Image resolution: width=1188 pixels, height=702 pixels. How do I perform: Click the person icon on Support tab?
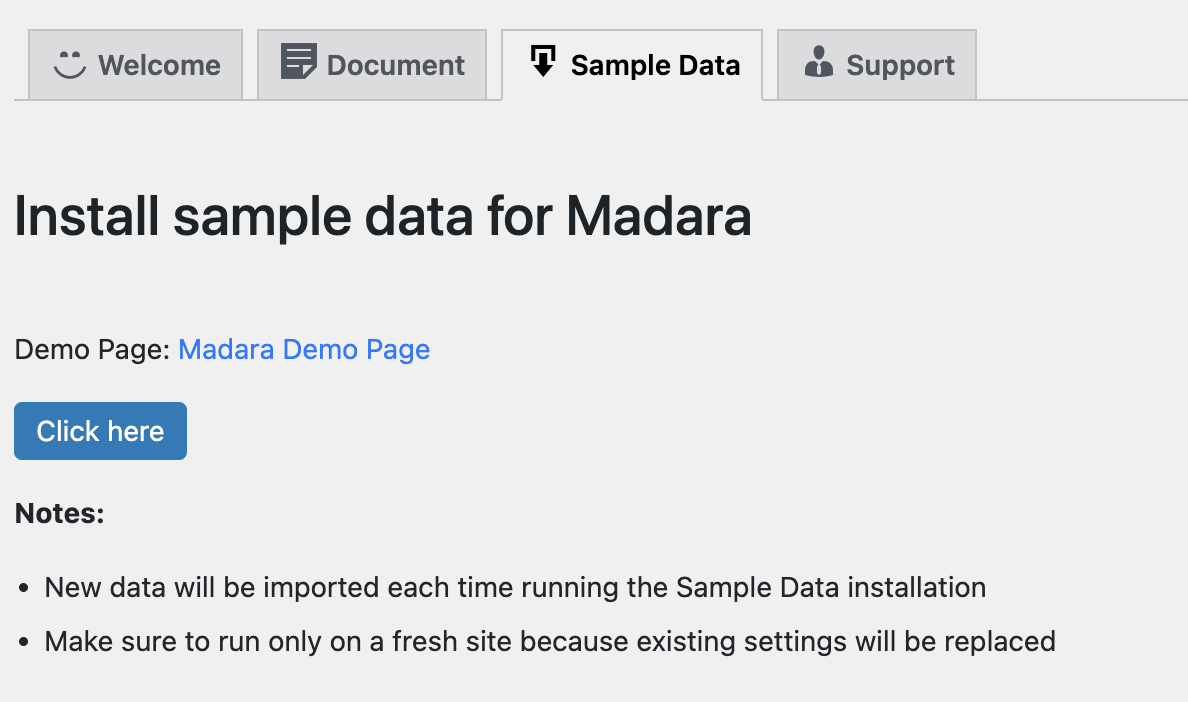818,63
